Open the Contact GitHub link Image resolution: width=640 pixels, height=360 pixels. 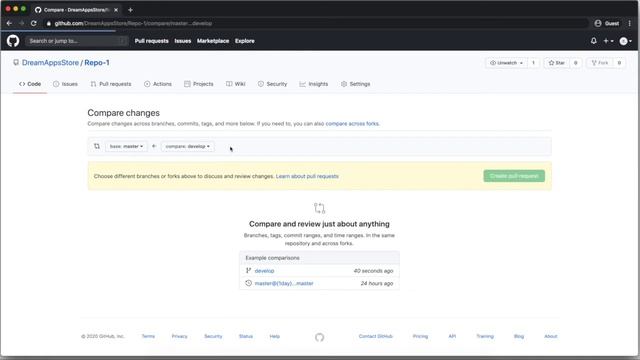(376, 336)
